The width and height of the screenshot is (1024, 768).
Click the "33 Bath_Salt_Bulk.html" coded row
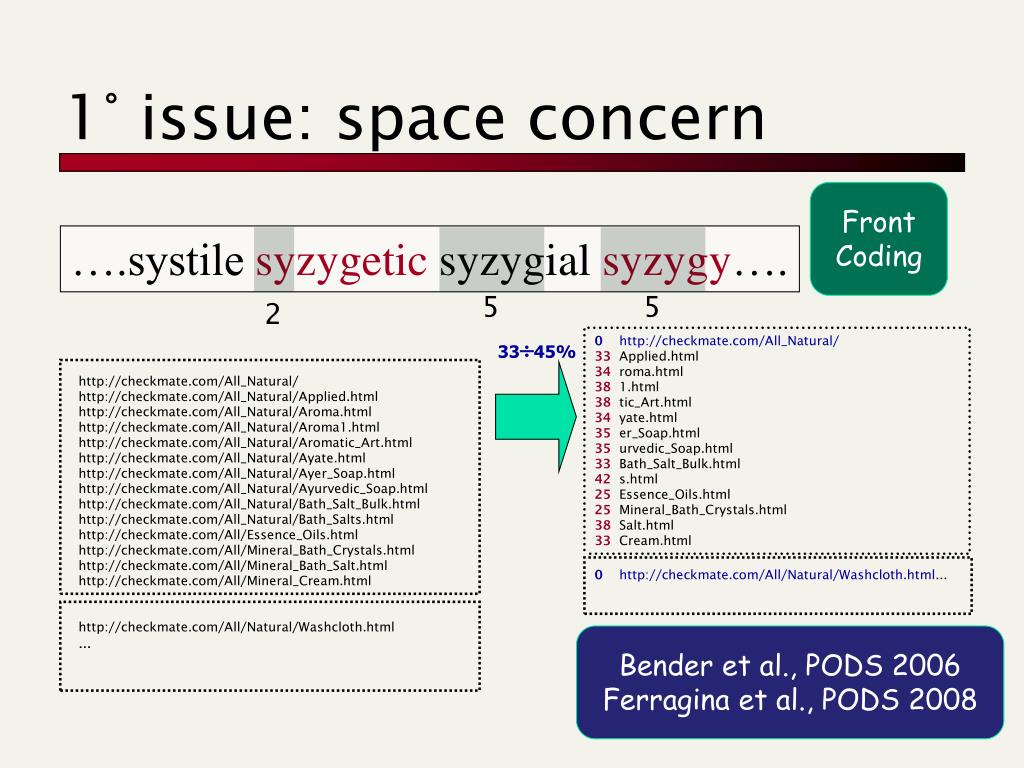click(x=667, y=464)
